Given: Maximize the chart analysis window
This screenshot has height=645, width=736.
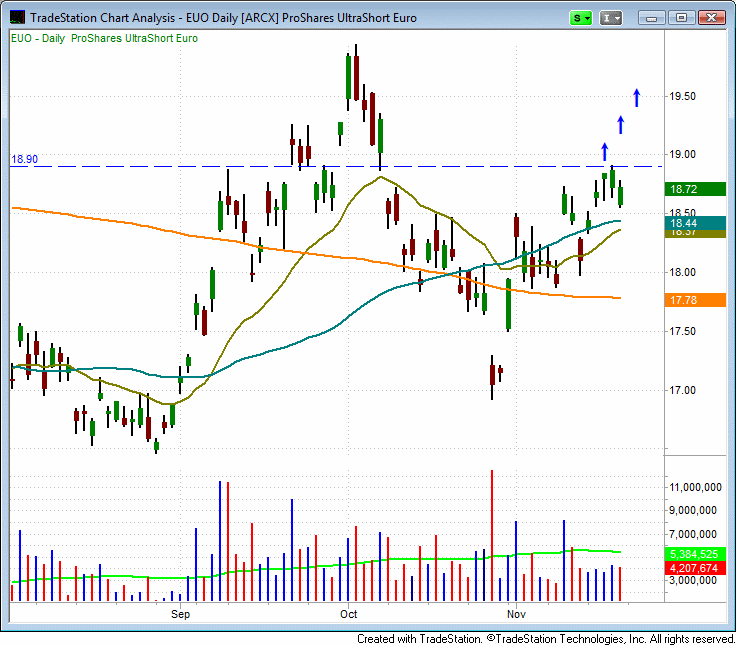Looking at the screenshot, I should pos(681,18).
